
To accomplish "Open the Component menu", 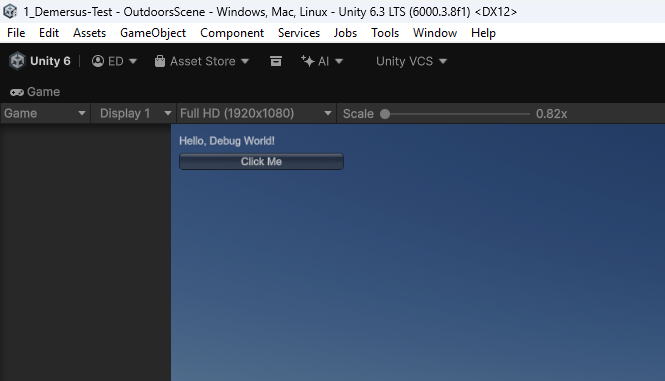I will 232,33.
